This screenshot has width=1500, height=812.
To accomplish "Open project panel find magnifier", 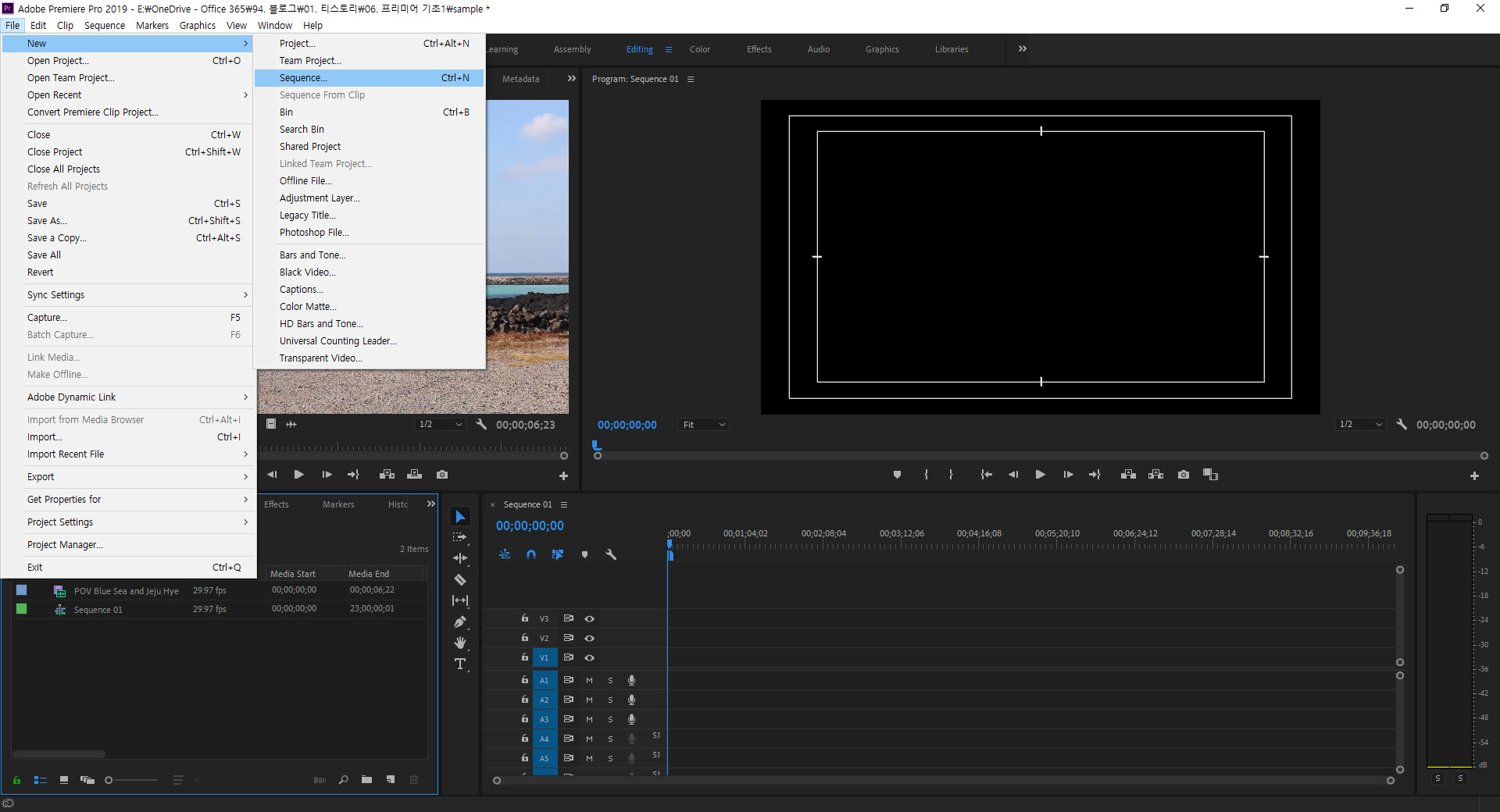I will pyautogui.click(x=343, y=780).
